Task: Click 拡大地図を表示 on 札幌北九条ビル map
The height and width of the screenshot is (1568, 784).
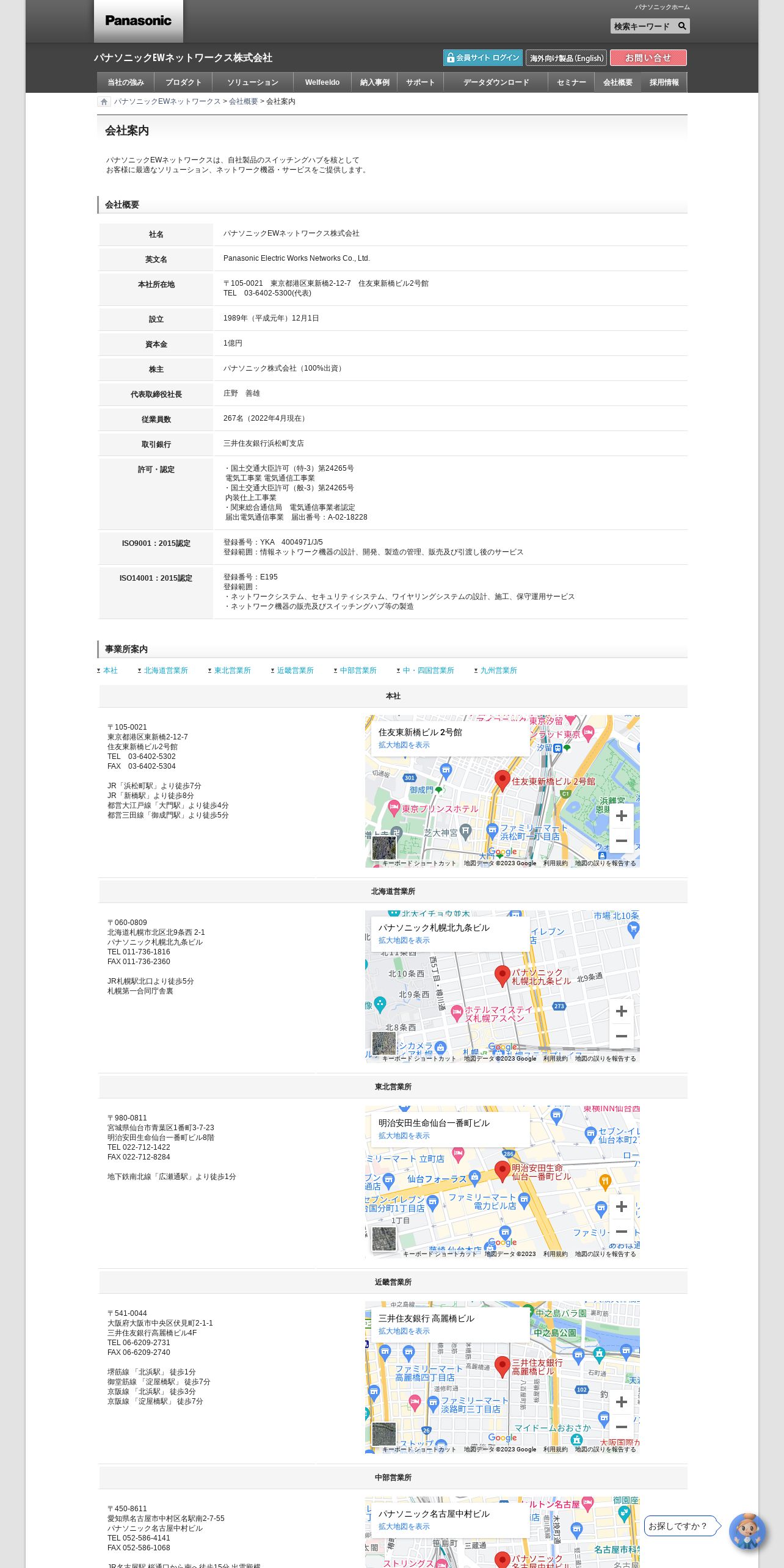Action: click(x=404, y=941)
